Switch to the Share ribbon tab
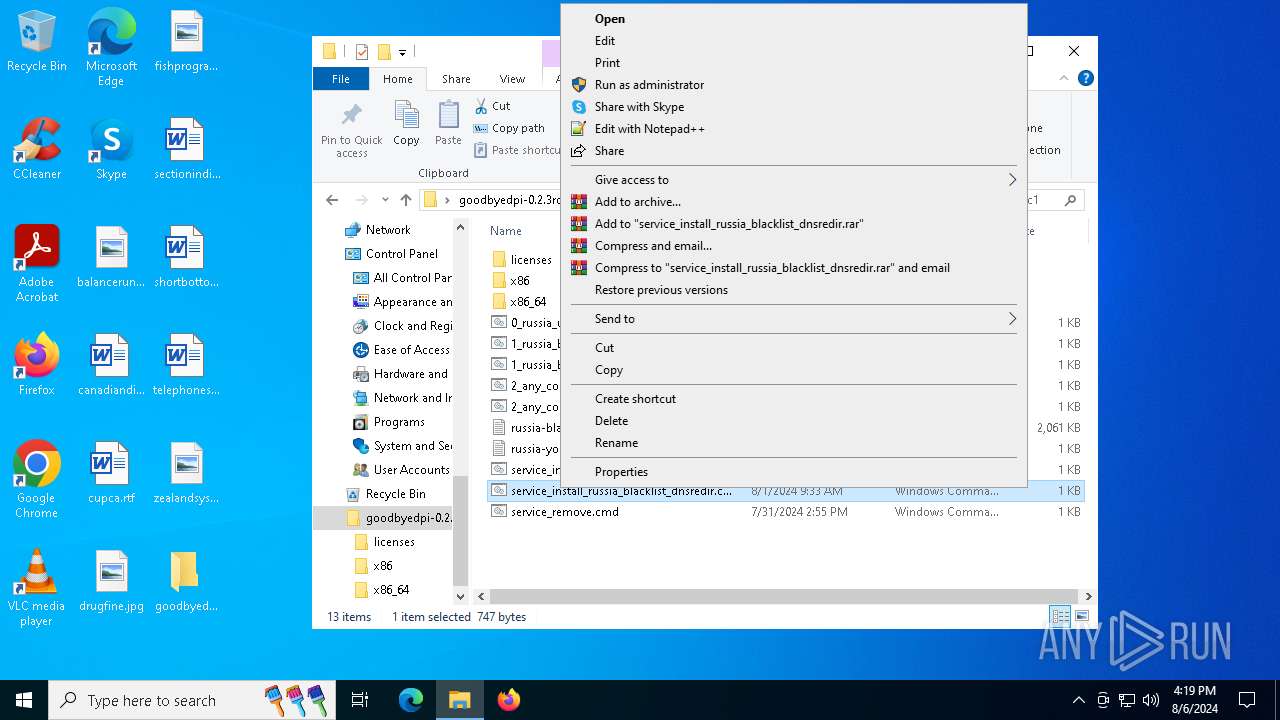Viewport: 1280px width, 720px height. [x=456, y=79]
